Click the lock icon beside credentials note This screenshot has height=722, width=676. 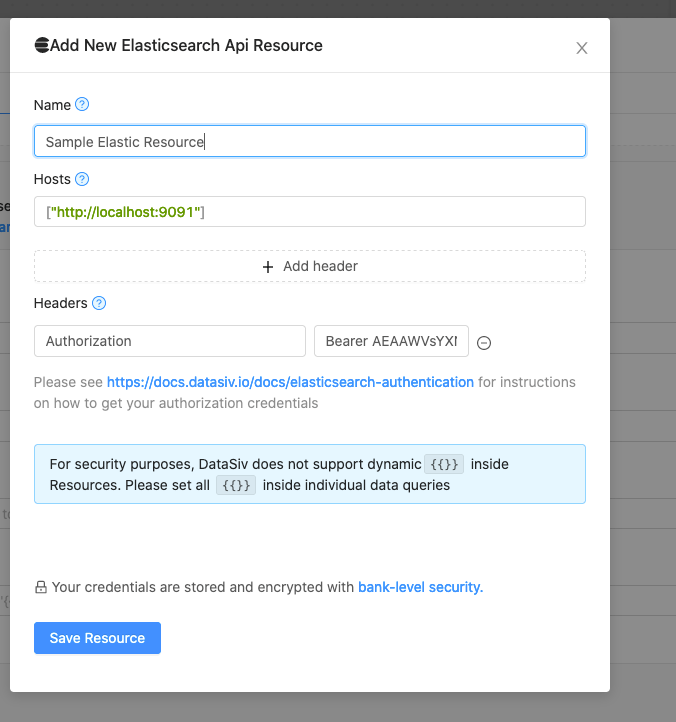tap(41, 587)
